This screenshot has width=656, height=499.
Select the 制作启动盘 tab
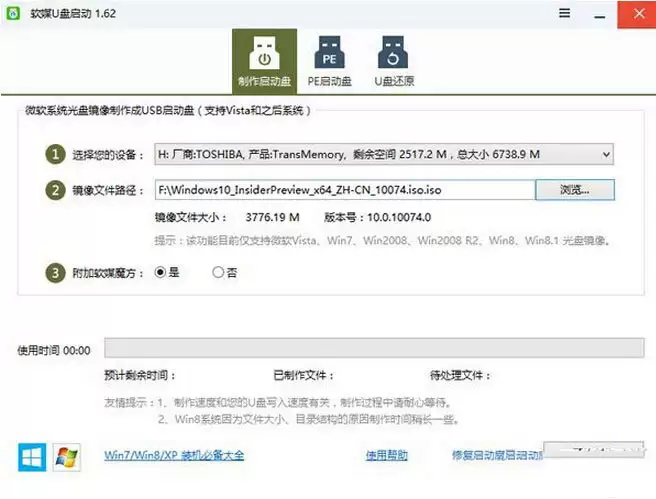264,61
